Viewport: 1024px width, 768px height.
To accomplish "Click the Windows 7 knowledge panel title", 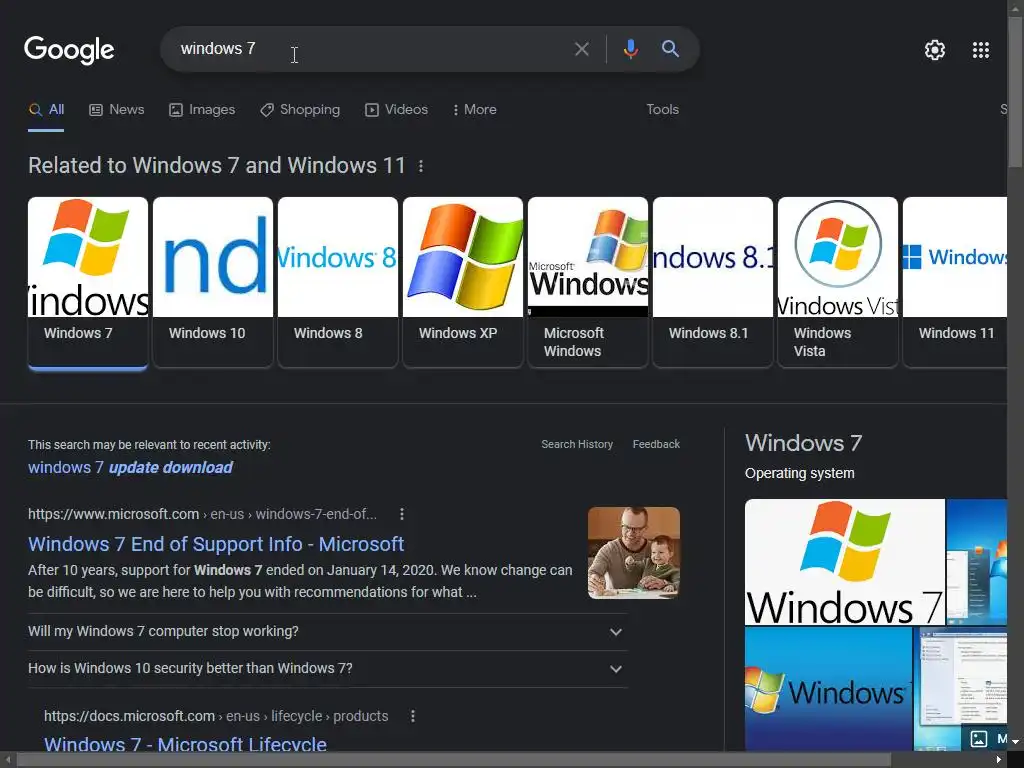I will coord(803,443).
